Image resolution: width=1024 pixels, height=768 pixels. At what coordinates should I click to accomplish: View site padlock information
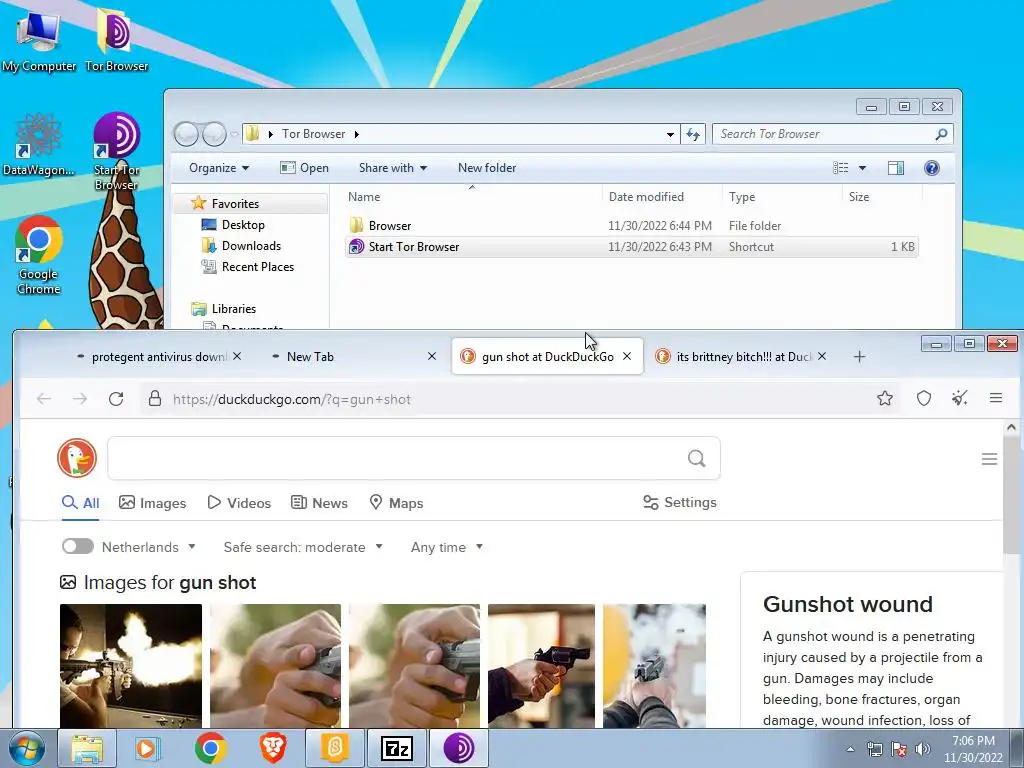(x=155, y=399)
